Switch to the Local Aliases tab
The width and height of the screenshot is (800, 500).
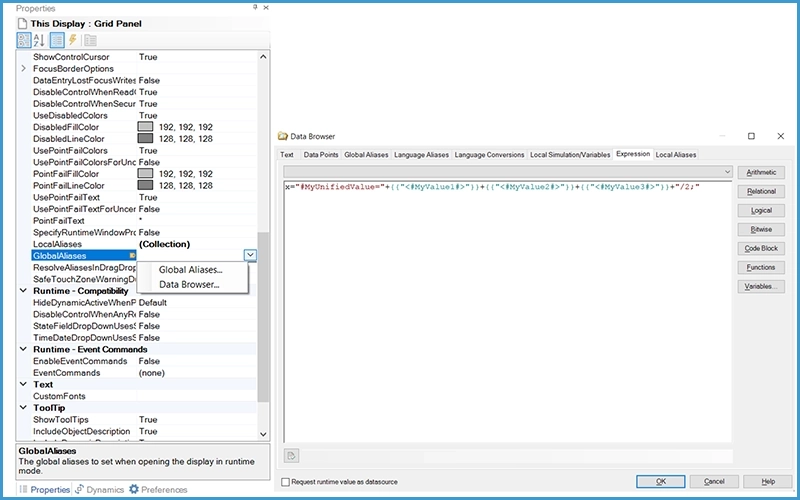click(x=676, y=154)
